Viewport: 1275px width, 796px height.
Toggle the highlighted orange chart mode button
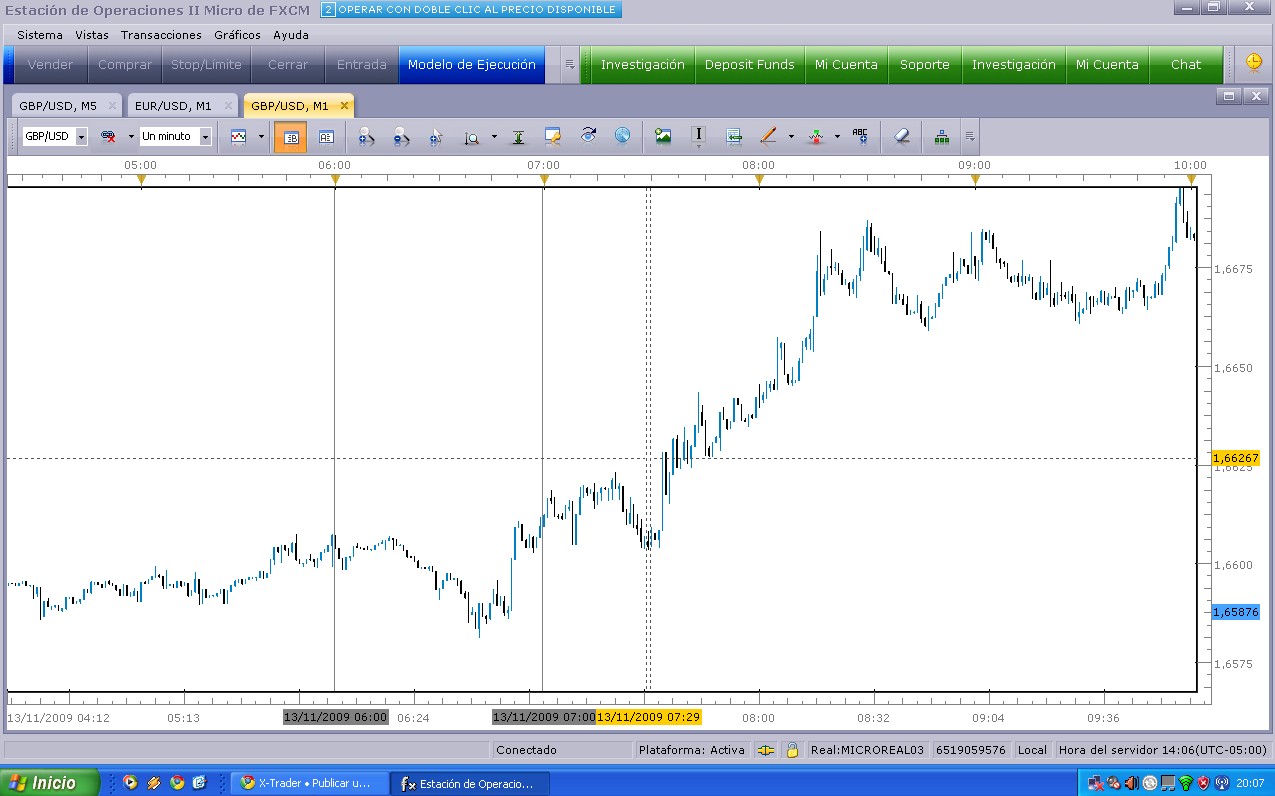pos(291,137)
